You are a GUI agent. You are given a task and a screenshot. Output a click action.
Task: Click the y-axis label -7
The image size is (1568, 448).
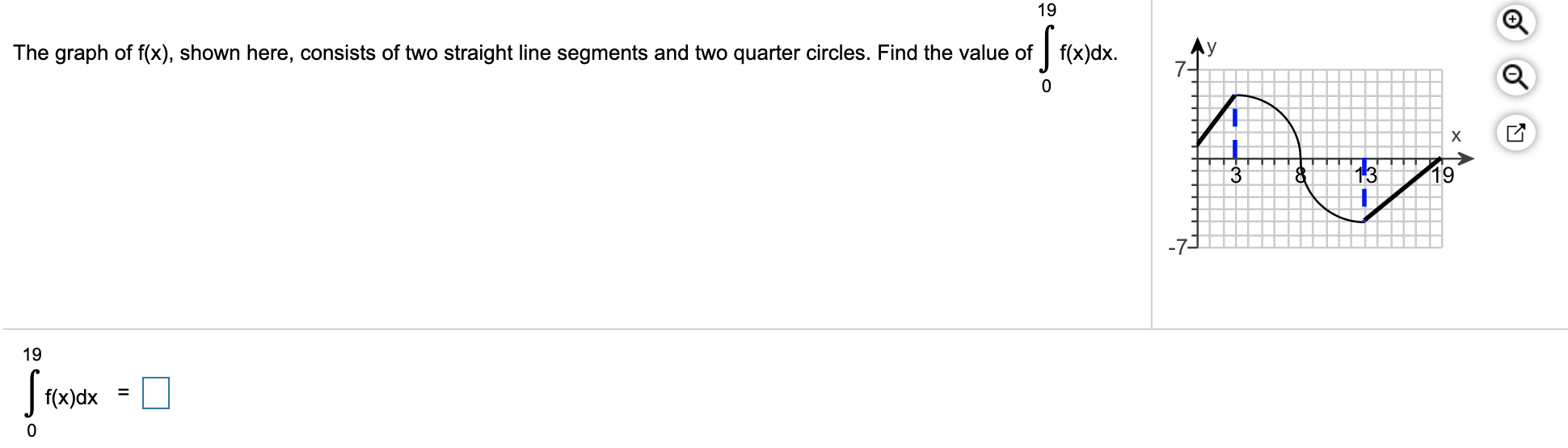[x=1177, y=247]
